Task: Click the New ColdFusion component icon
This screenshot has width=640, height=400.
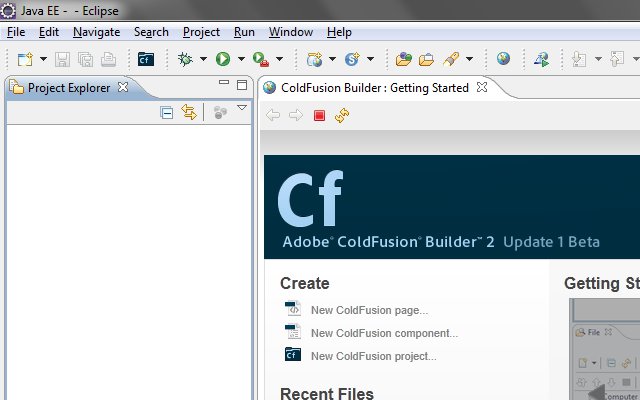Action: pos(293,331)
